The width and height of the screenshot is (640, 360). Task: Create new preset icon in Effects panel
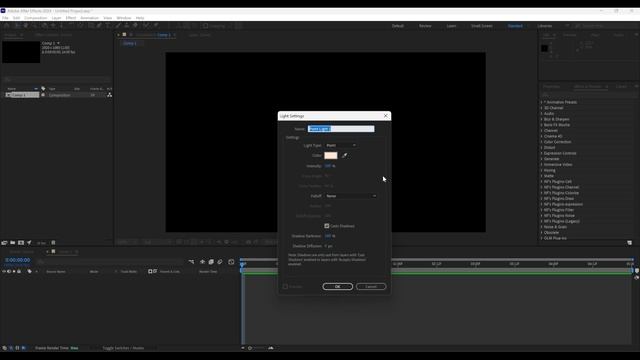(x=629, y=242)
